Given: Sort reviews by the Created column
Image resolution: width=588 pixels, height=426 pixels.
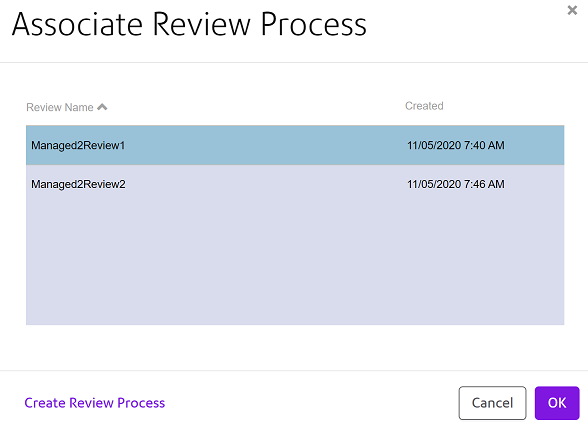Looking at the screenshot, I should (x=424, y=106).
